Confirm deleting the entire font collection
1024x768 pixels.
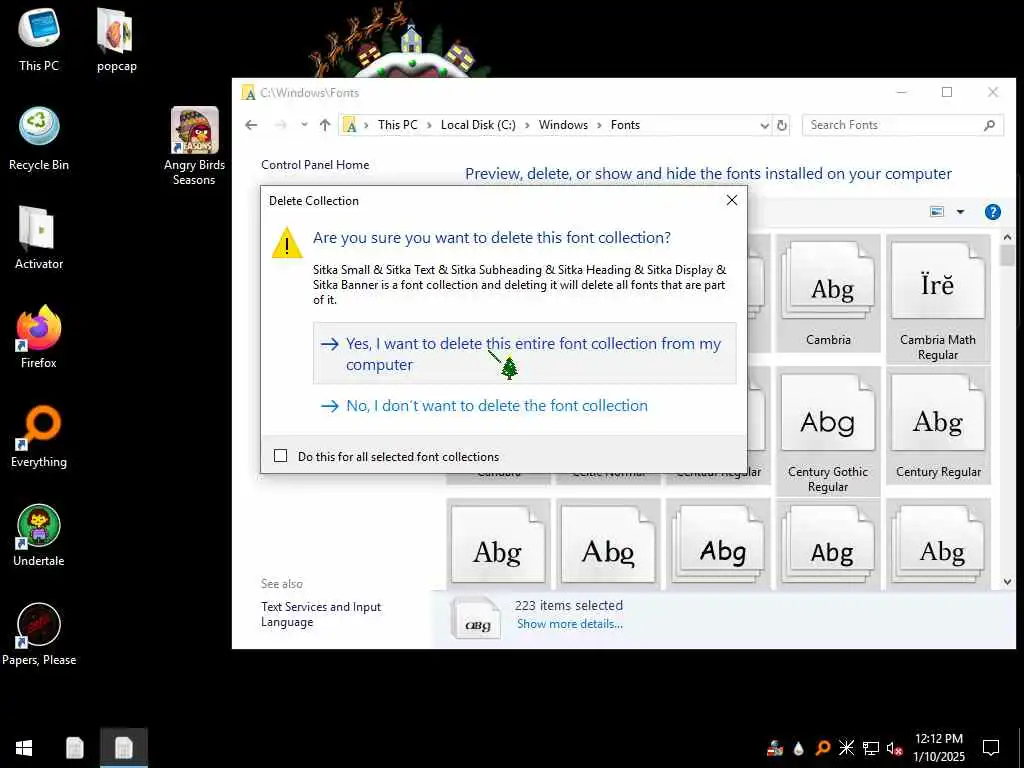tap(524, 353)
